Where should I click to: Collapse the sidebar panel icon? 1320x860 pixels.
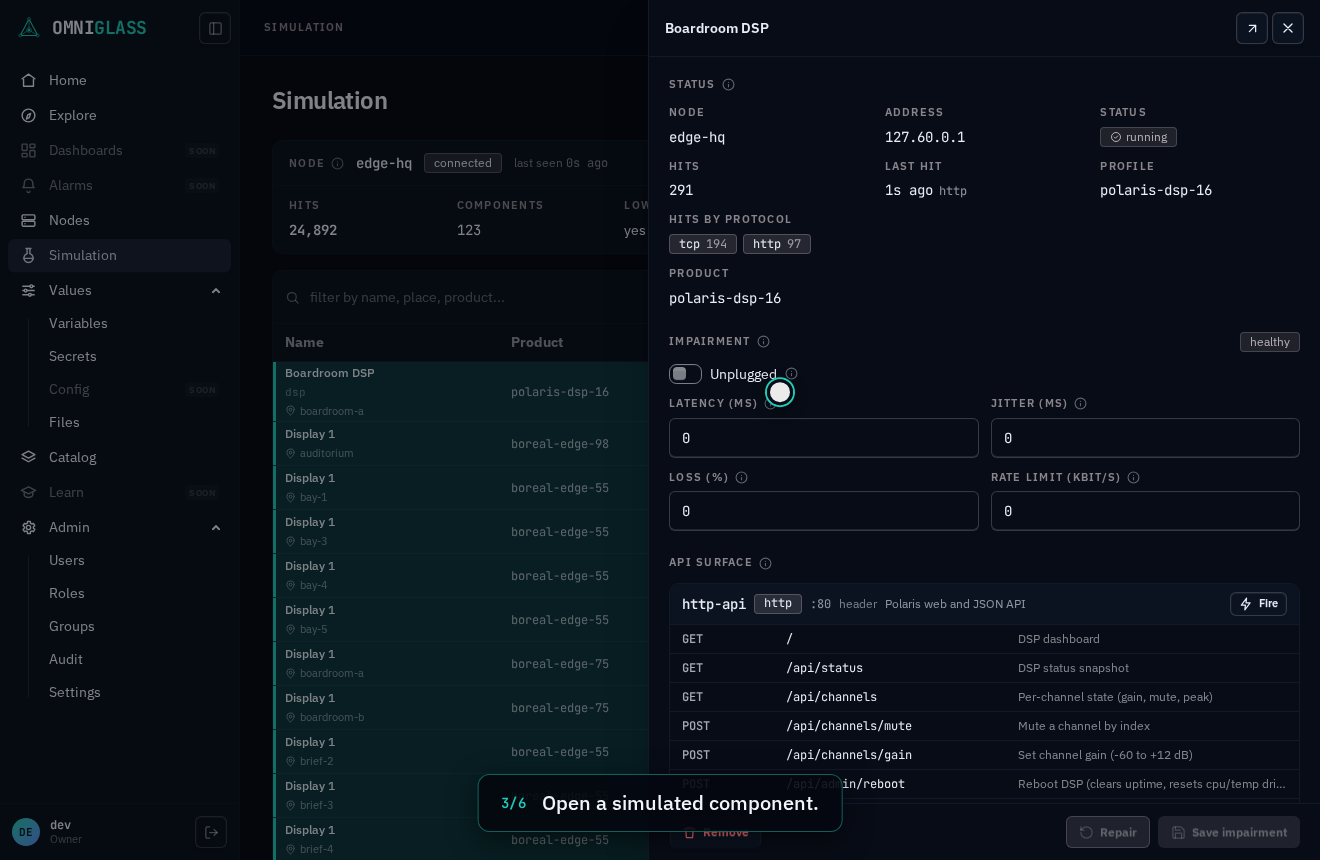[215, 28]
